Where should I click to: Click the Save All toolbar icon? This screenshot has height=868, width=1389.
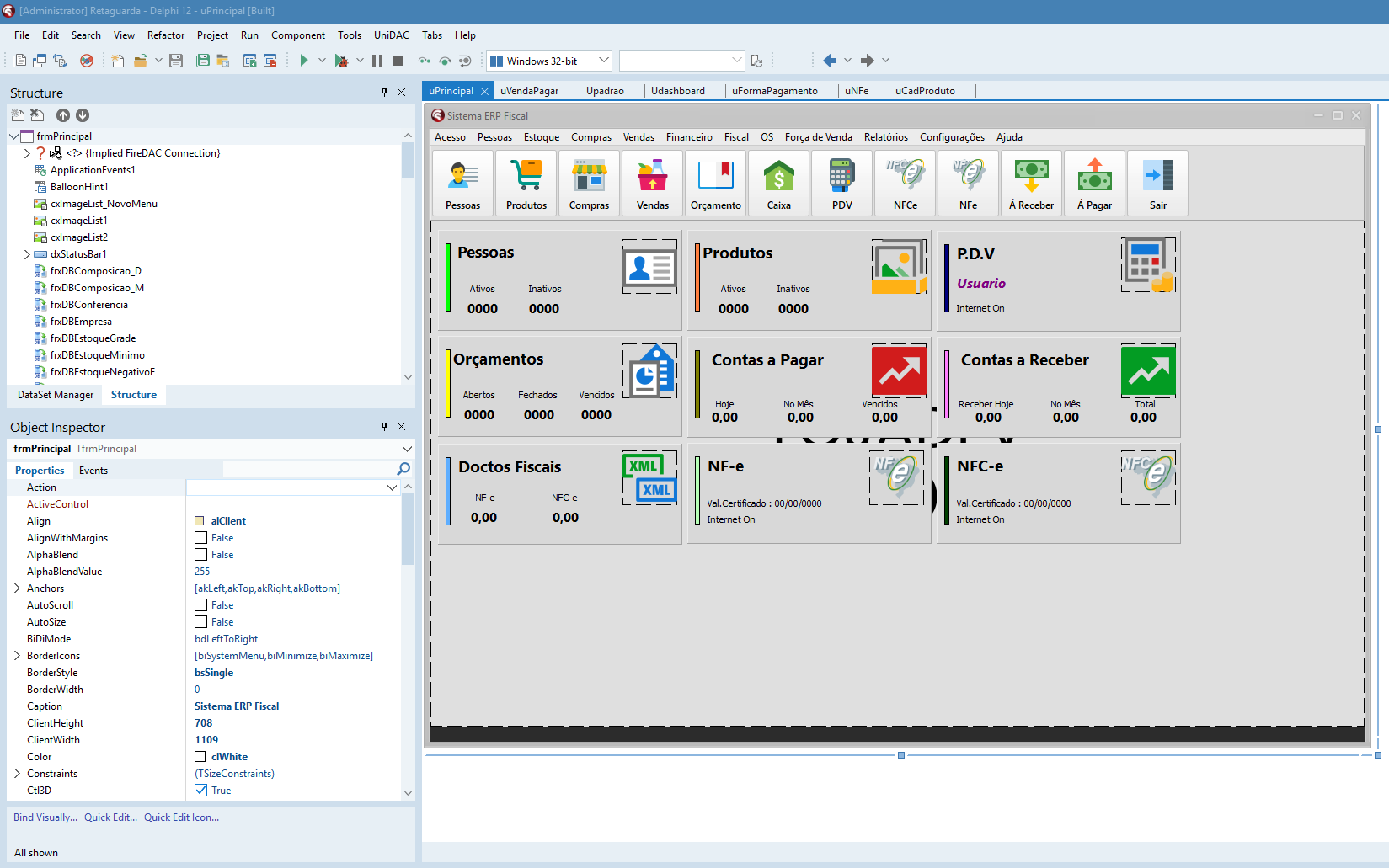point(203,60)
